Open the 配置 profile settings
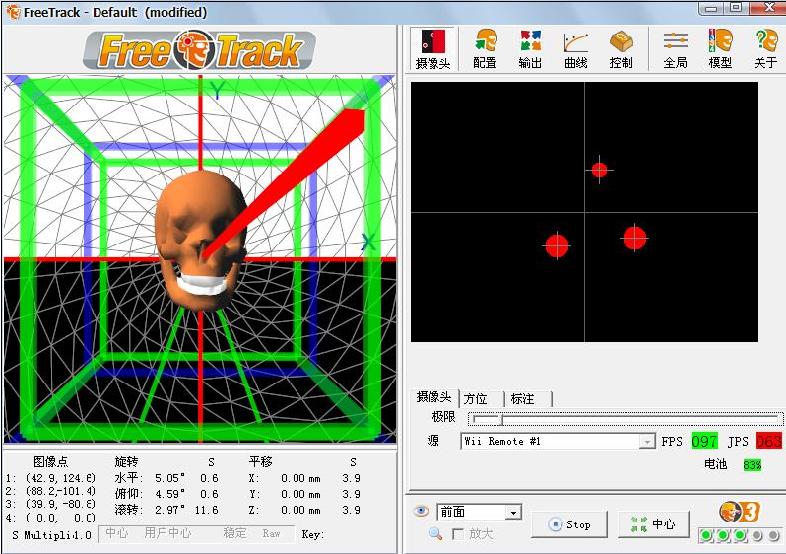 tap(485, 49)
